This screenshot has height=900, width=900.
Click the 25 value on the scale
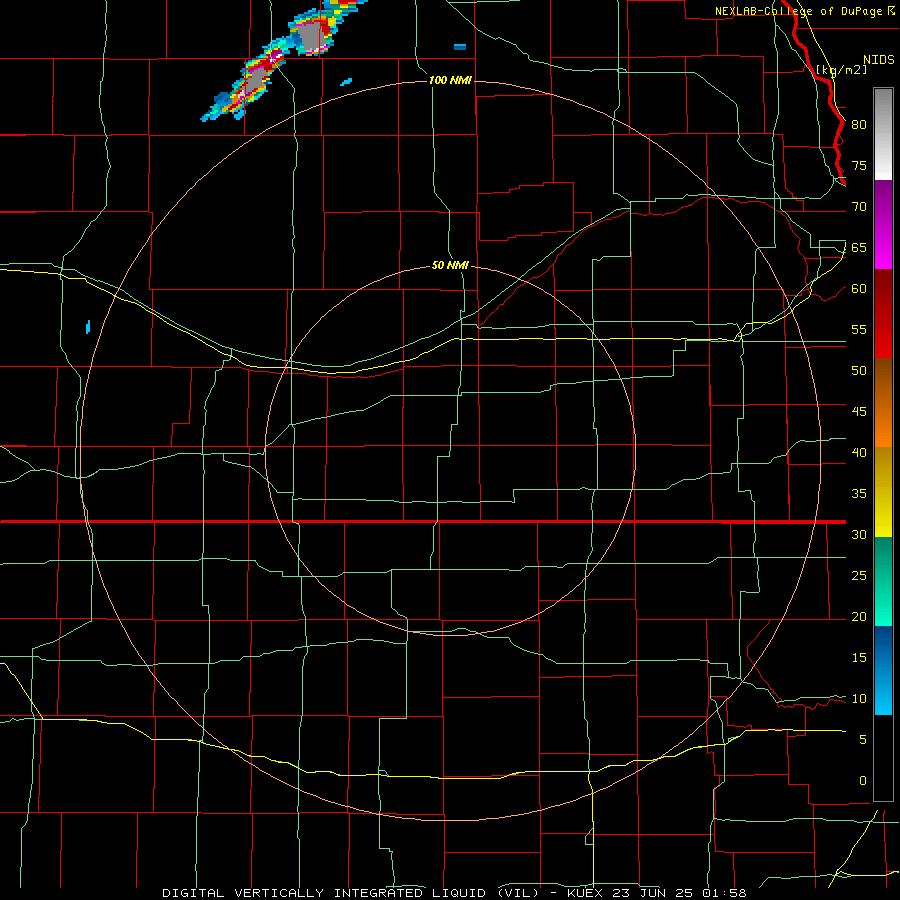click(x=859, y=575)
